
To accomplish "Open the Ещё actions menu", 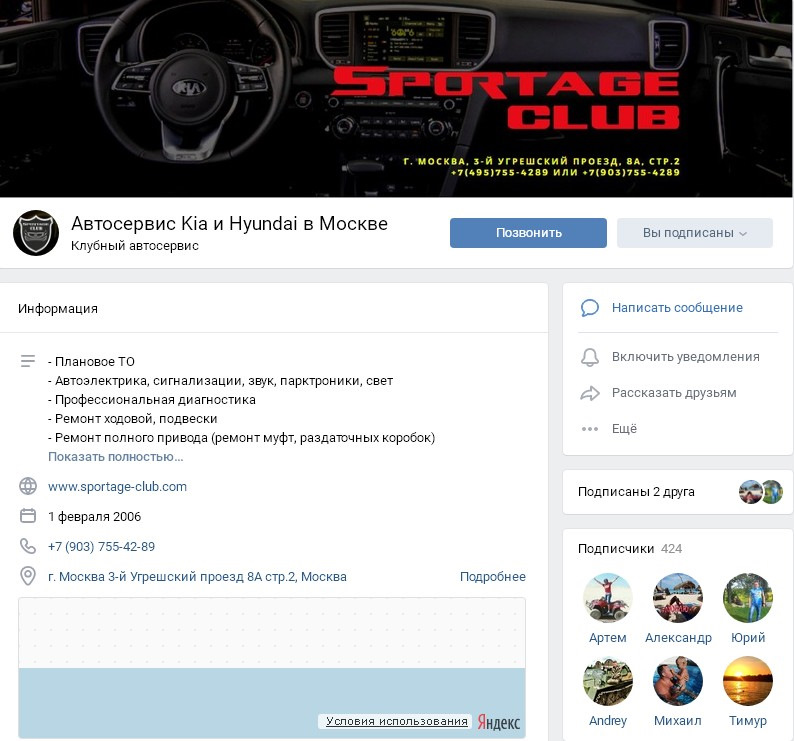I will (624, 429).
